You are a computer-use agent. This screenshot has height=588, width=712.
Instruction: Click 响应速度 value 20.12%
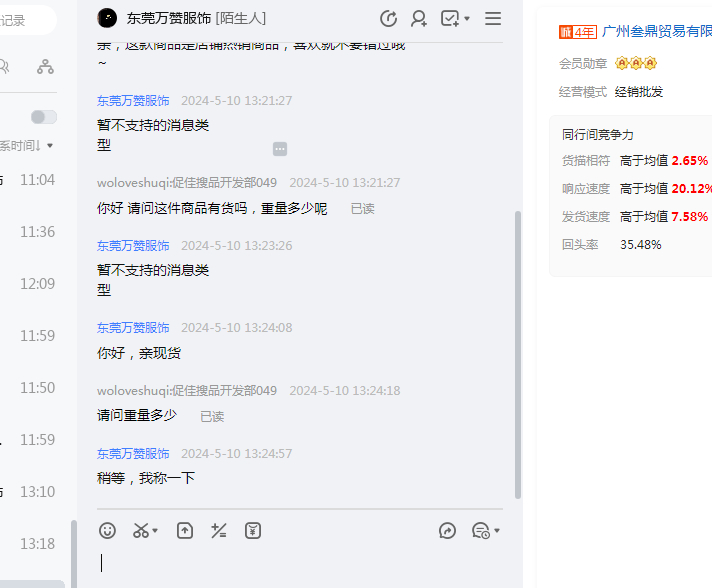[x=692, y=188]
